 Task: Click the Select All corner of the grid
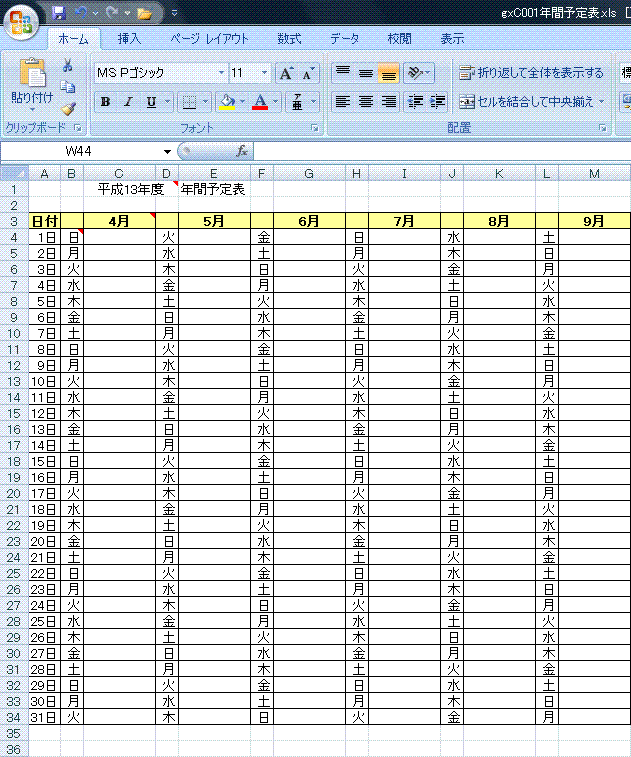point(14,173)
